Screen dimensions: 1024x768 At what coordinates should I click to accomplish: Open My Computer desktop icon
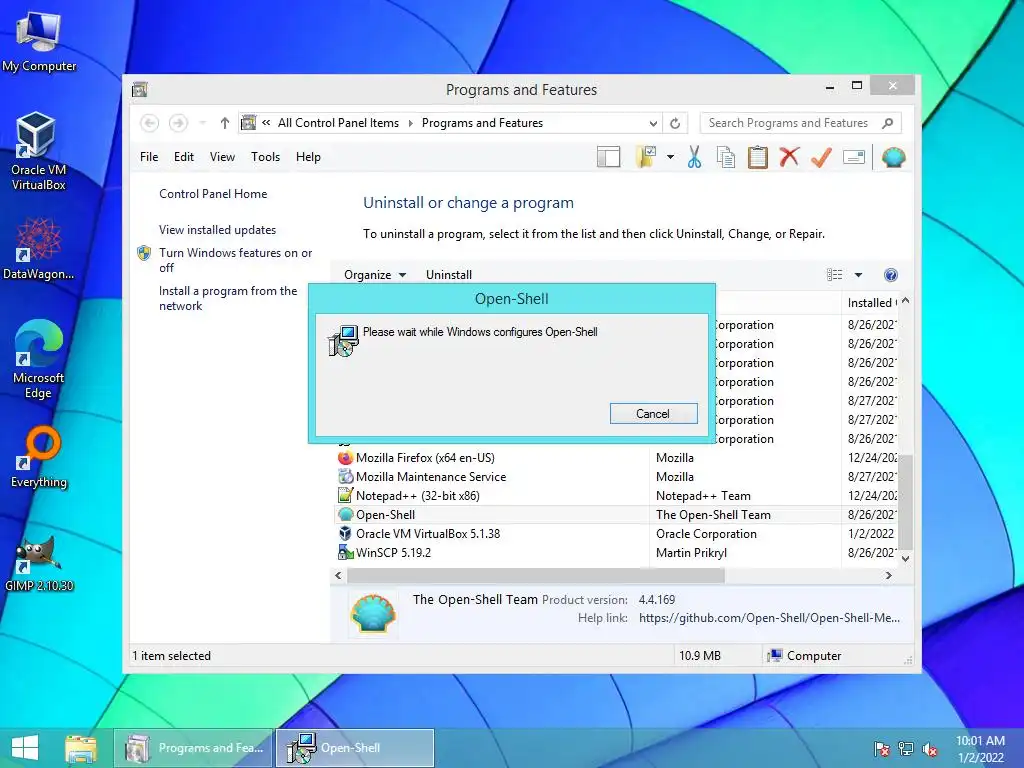(x=39, y=40)
